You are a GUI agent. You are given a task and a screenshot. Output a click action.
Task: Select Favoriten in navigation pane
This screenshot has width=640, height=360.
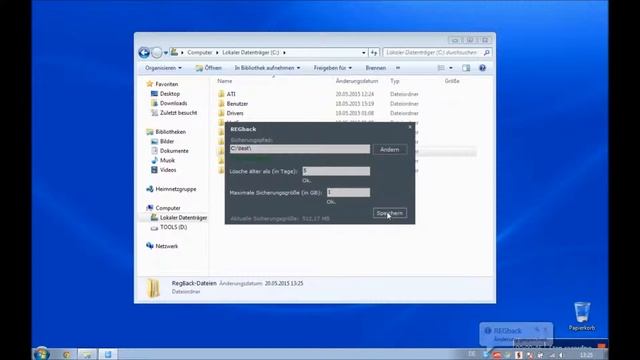[162, 84]
